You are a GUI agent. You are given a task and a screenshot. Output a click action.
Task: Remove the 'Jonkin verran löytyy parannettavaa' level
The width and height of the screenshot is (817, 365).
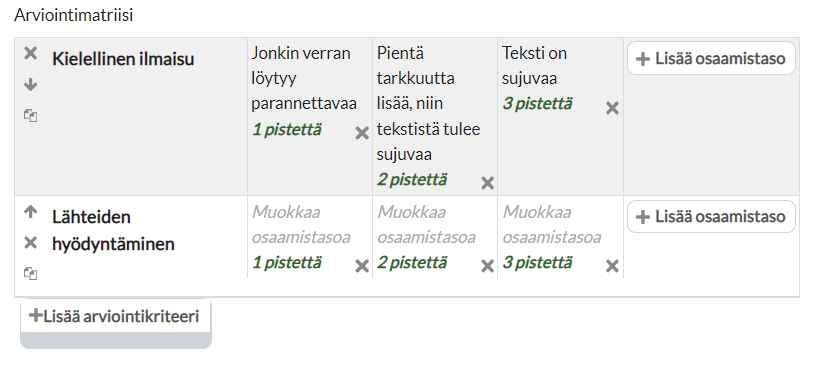point(362,133)
